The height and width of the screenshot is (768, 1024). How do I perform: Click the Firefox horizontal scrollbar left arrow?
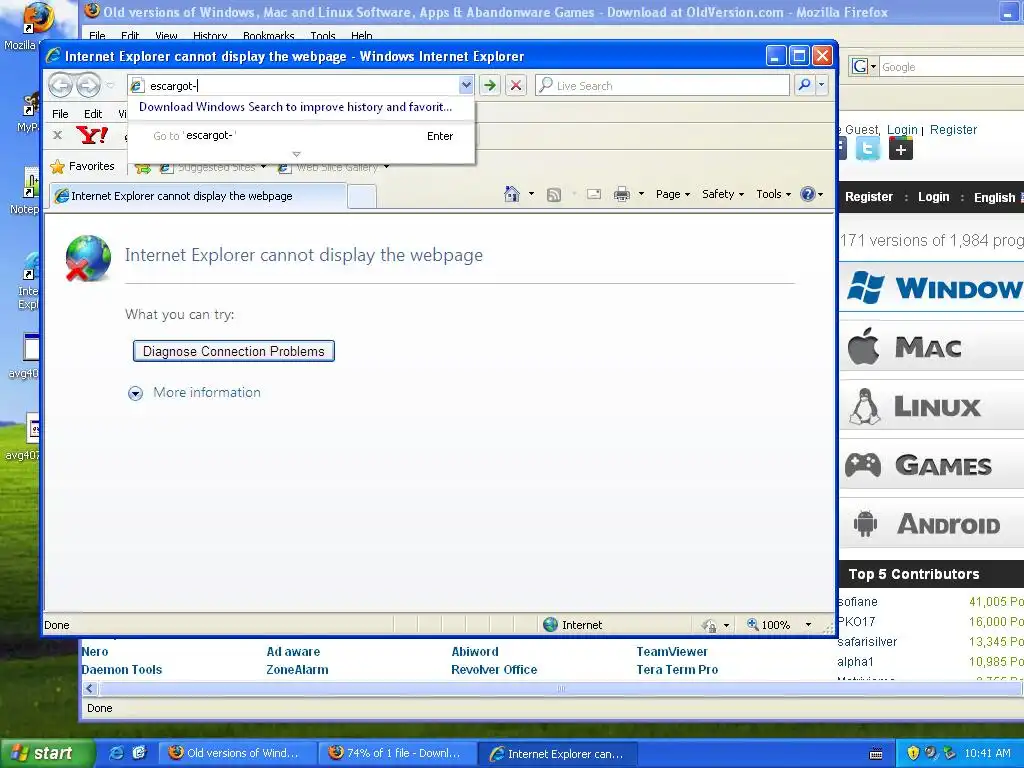tap(90, 688)
